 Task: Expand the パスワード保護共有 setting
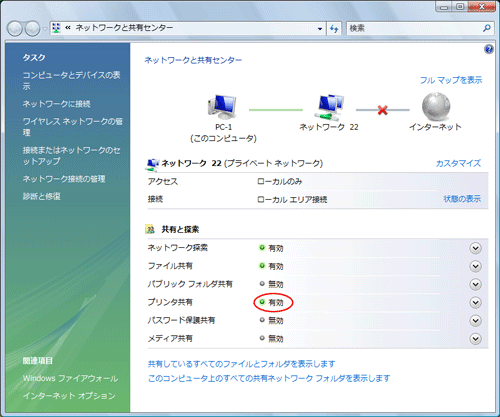475,321
